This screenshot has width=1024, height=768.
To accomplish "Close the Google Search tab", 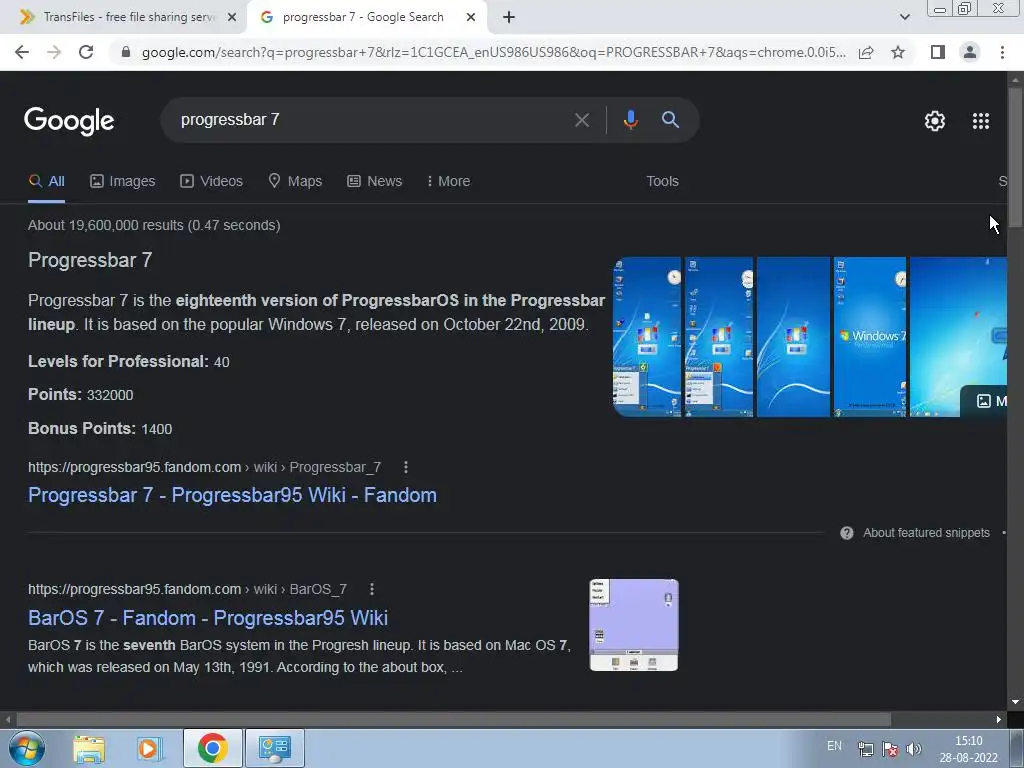I will [471, 18].
